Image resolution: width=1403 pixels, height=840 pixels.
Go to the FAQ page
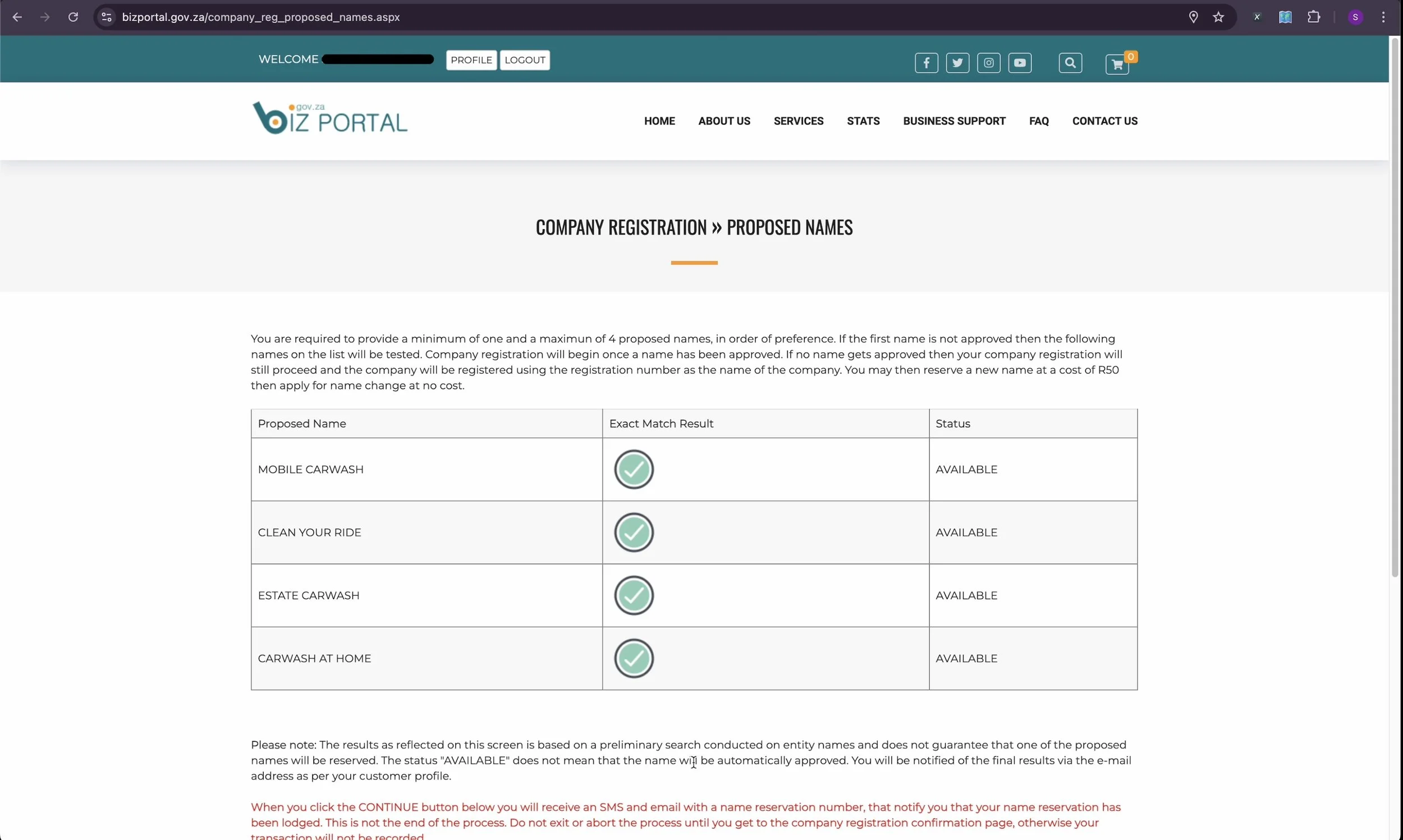[x=1039, y=121]
